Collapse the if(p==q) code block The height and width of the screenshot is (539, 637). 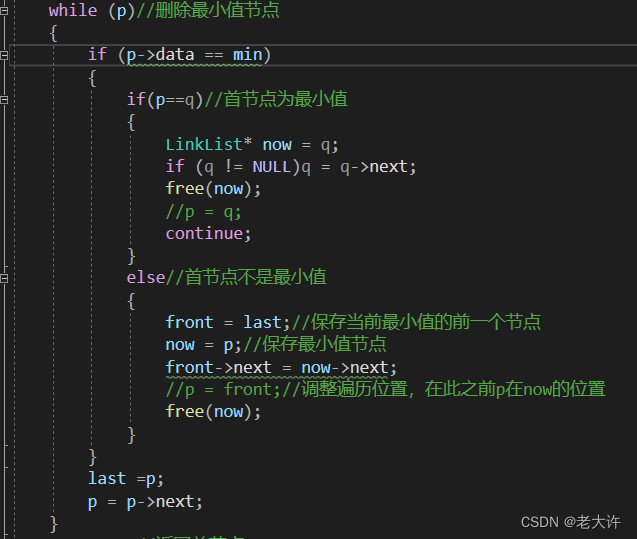[4, 100]
